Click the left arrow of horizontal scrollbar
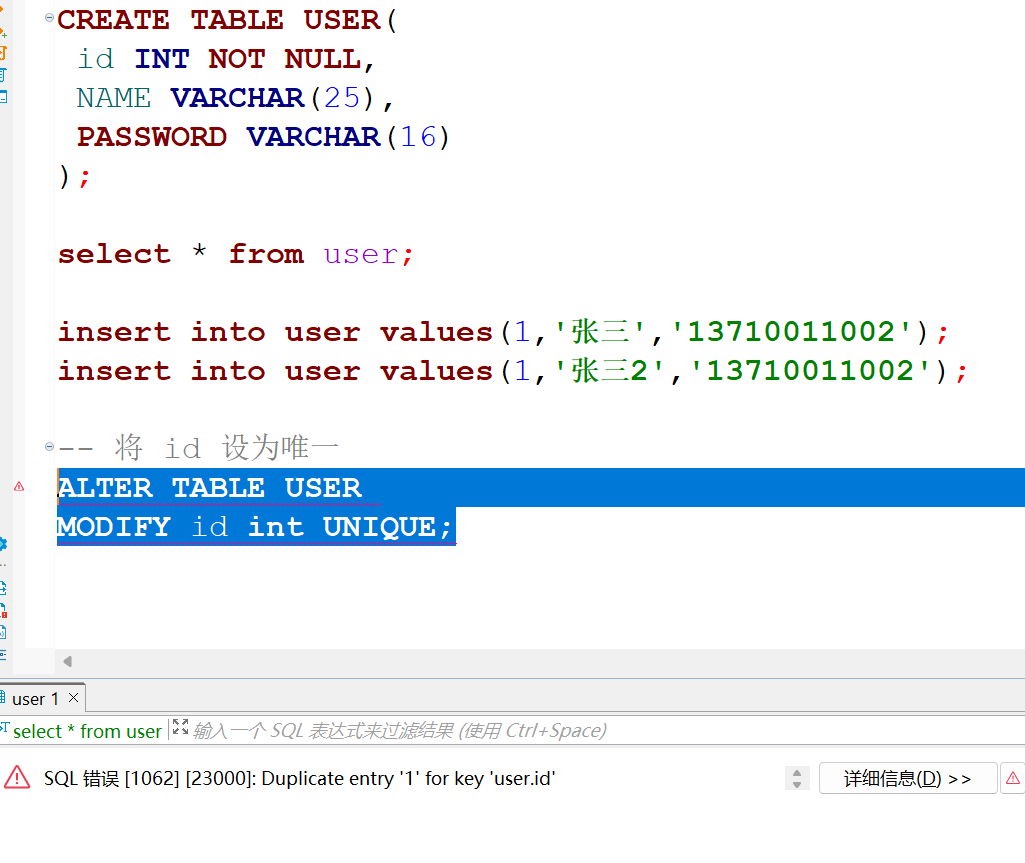 point(68,661)
